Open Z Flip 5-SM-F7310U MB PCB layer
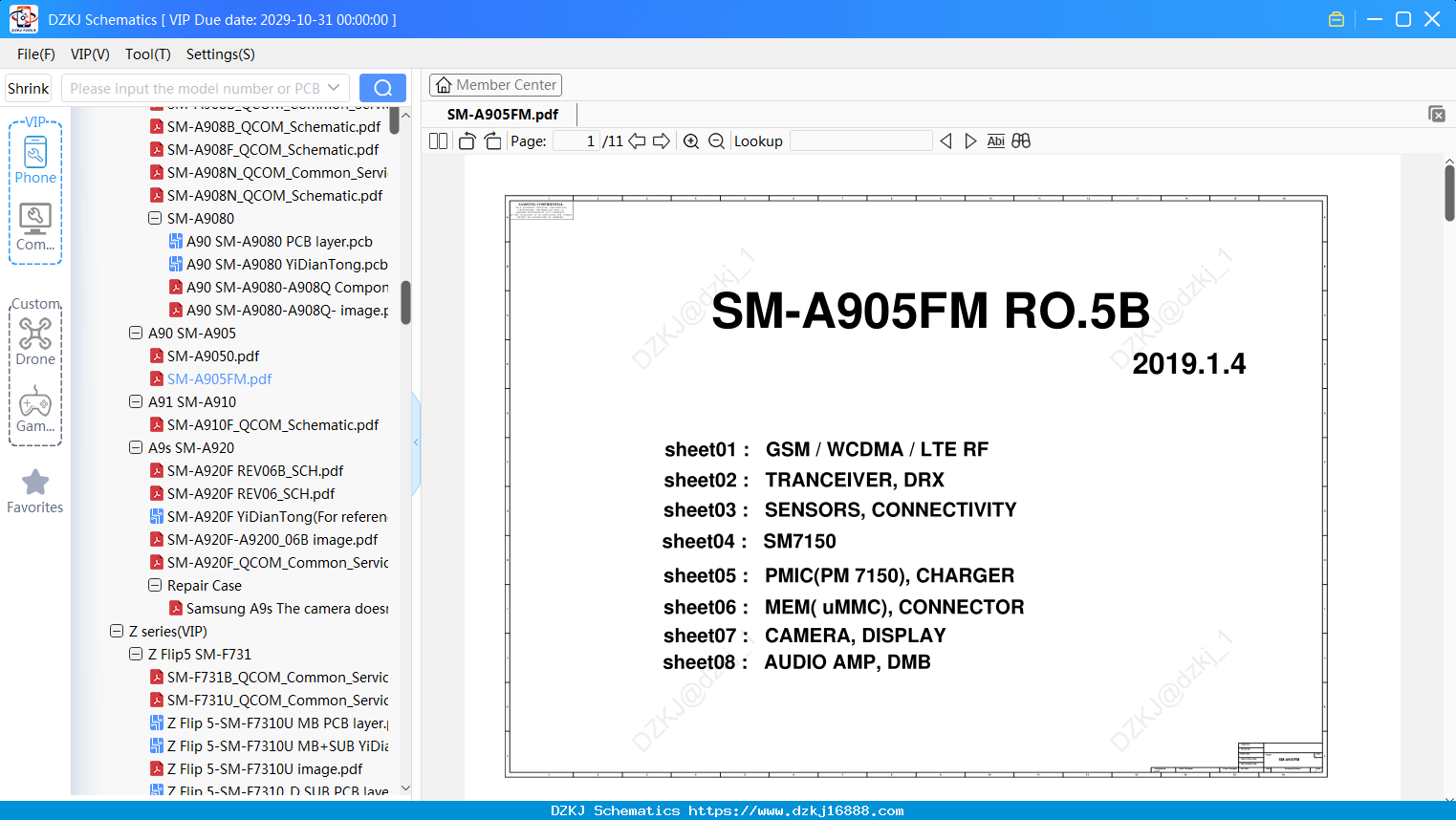This screenshot has width=1456, height=820. pyautogui.click(x=277, y=723)
